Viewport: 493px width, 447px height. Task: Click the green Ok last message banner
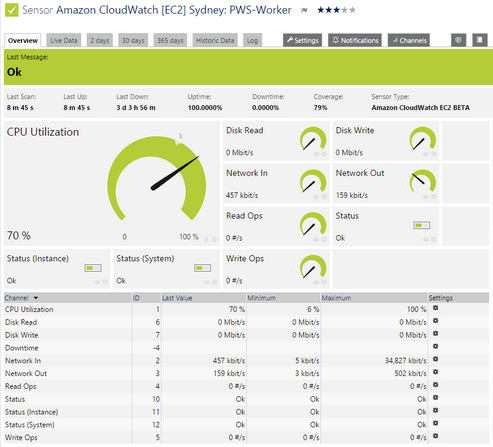[x=248, y=67]
